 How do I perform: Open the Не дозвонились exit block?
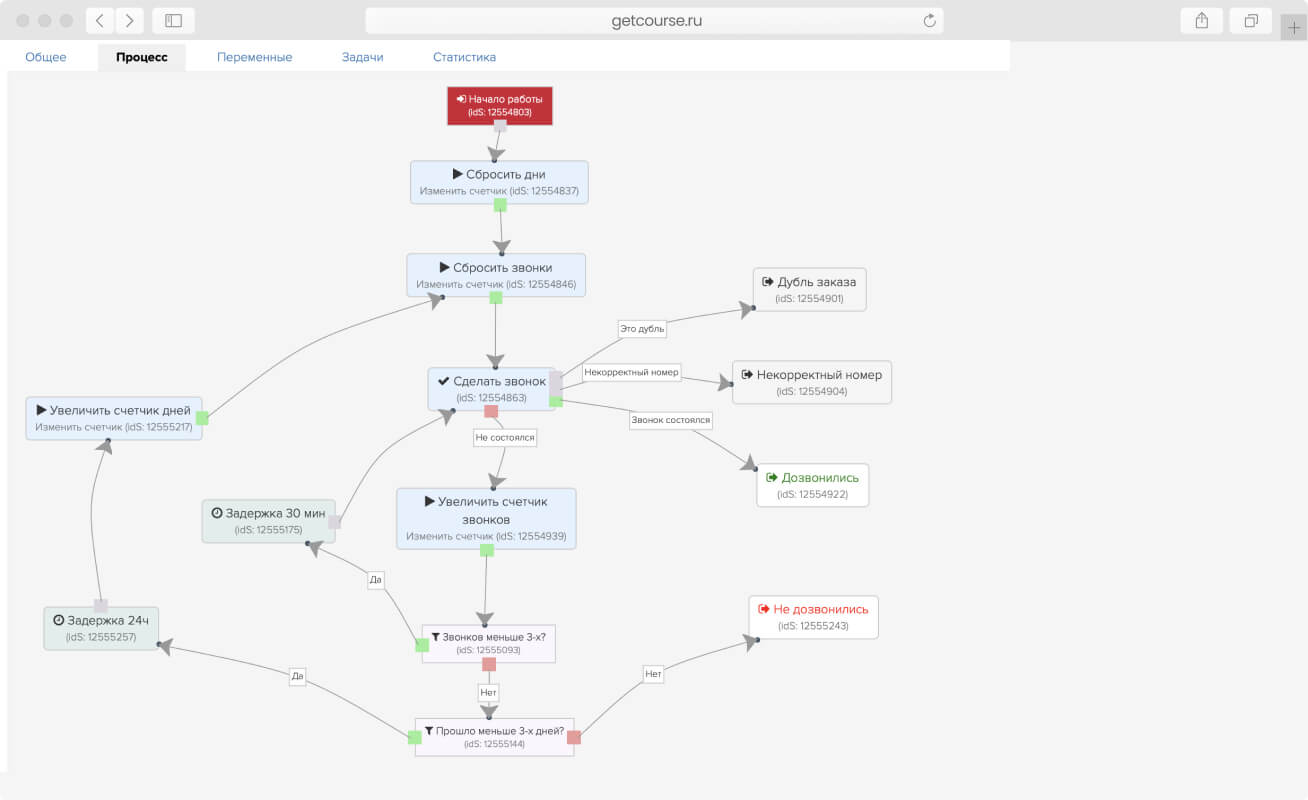click(813, 616)
